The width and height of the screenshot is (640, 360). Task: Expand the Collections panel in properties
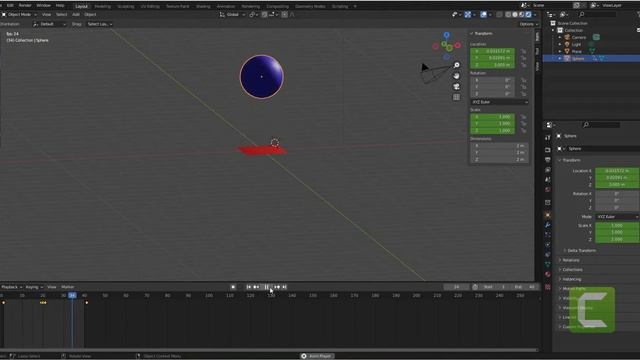coord(572,270)
